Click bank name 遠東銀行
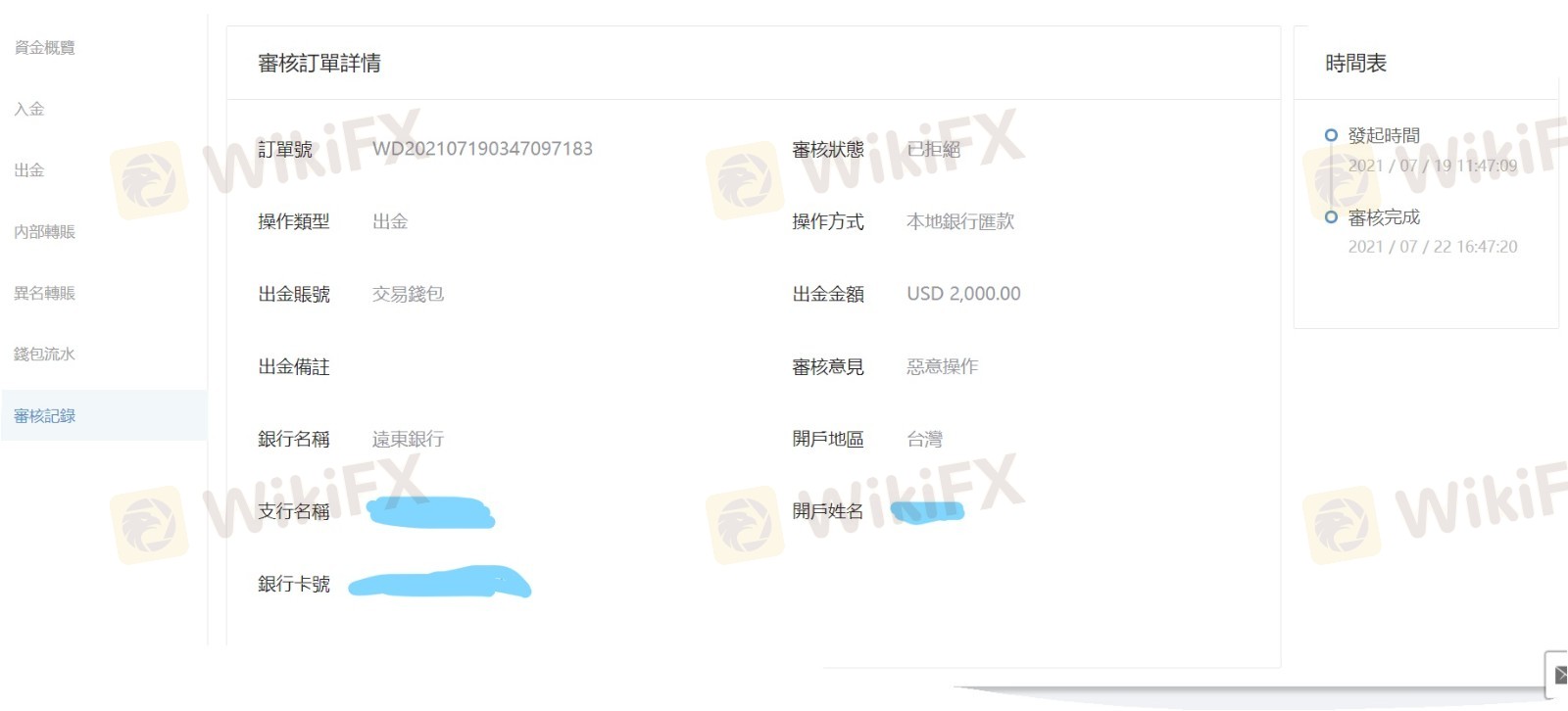Screen dimensions: 1568x711 tap(408, 439)
